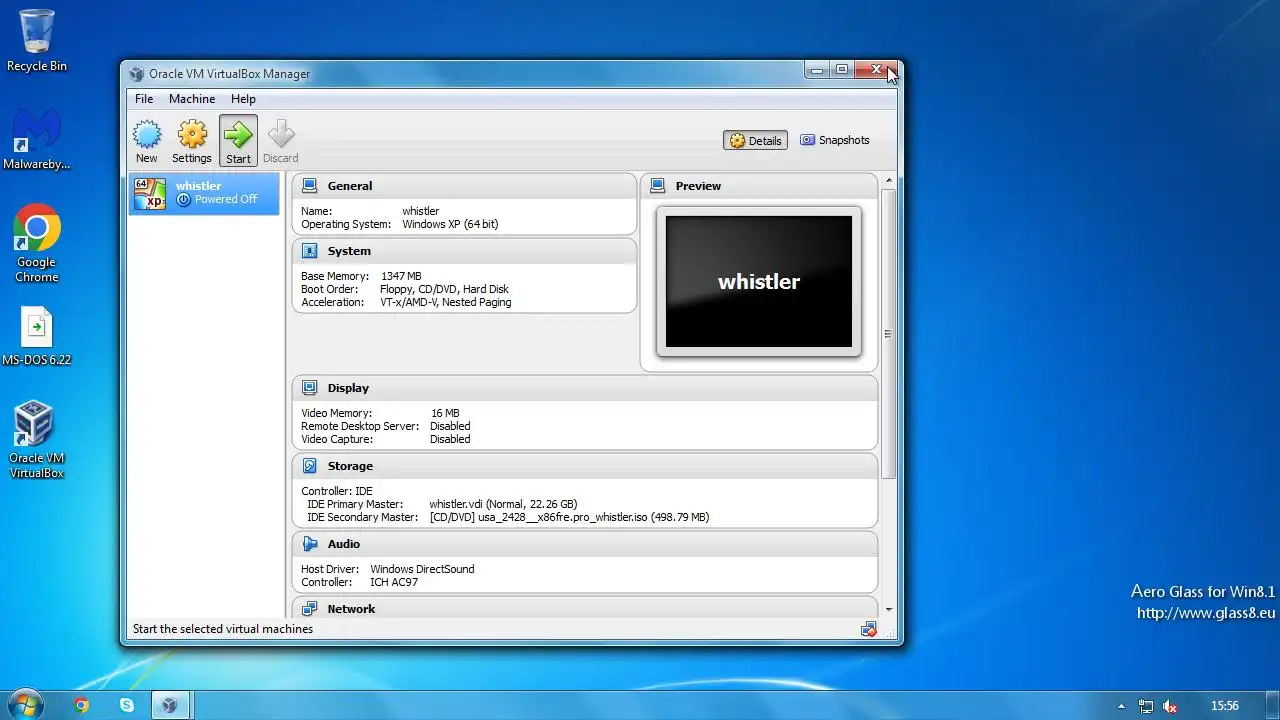Click 'whistler.vdi (Normal, 22.26 GB)' entry
Viewport: 1280px width, 720px height.
(503, 504)
